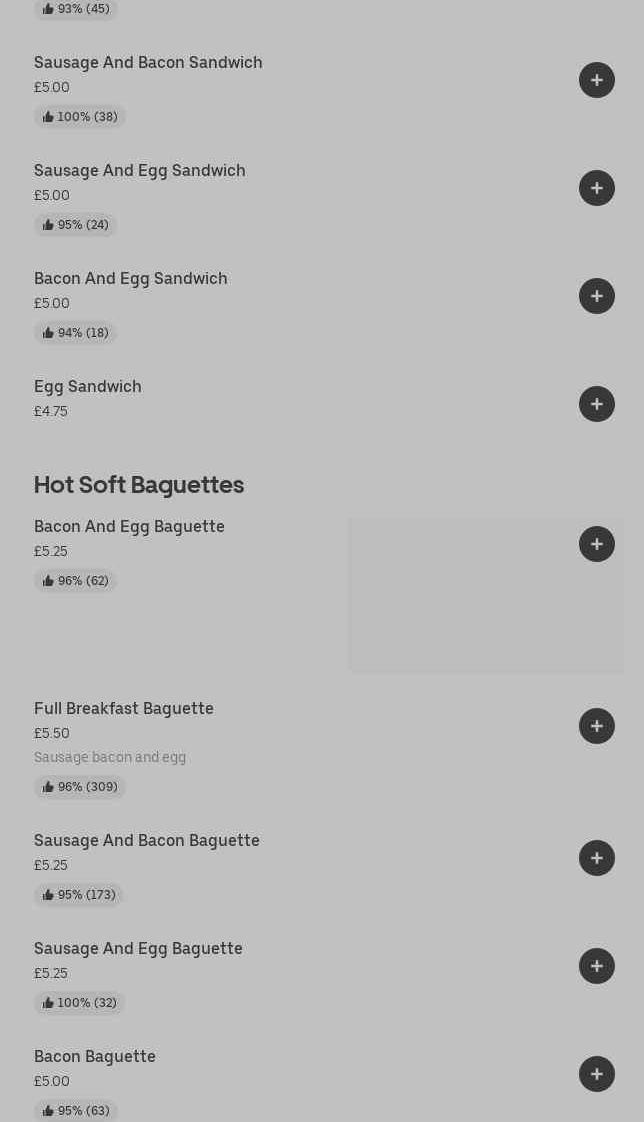Add Egg Sandwich to basket
The width and height of the screenshot is (644, 1122).
click(597, 404)
